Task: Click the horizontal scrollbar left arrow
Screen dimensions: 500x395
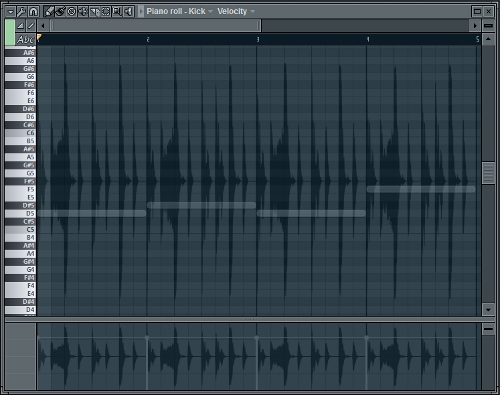Action: pos(43,25)
